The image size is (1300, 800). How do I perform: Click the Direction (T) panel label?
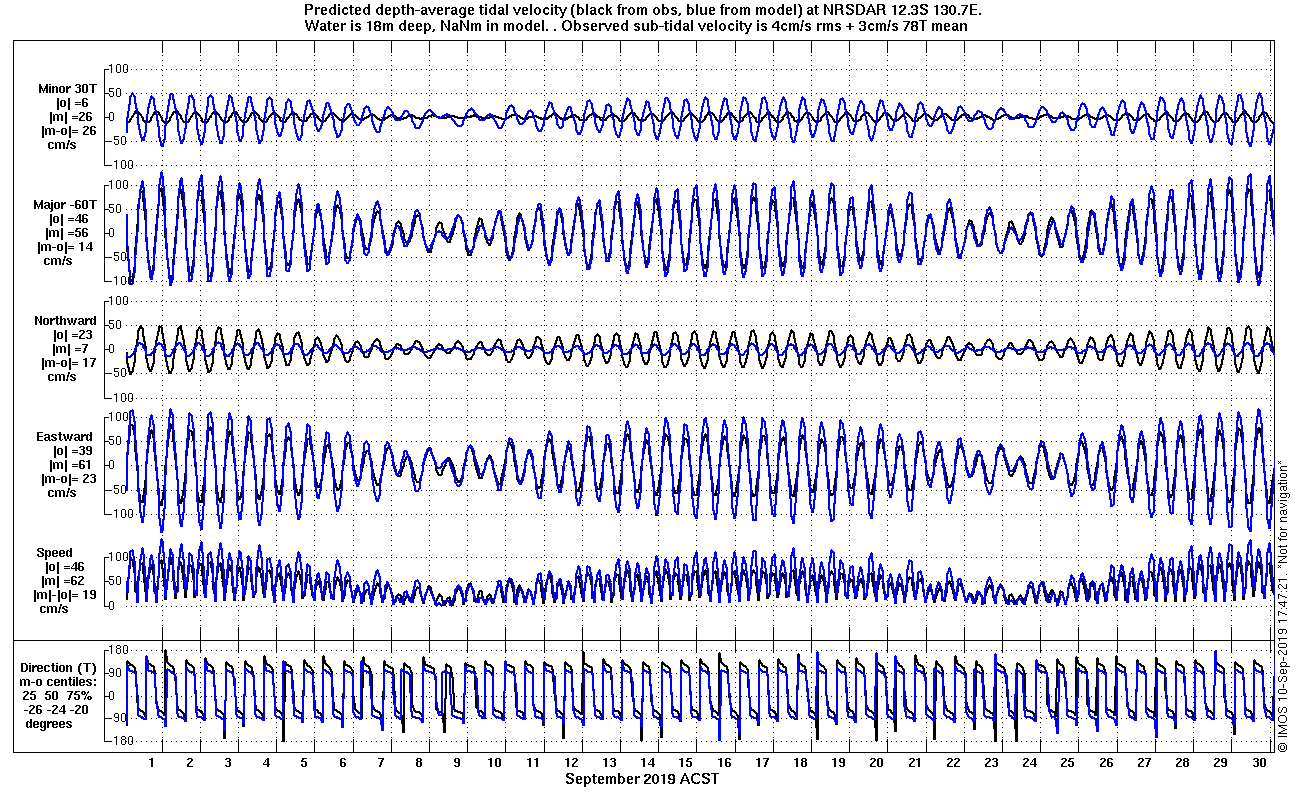(x=61, y=668)
